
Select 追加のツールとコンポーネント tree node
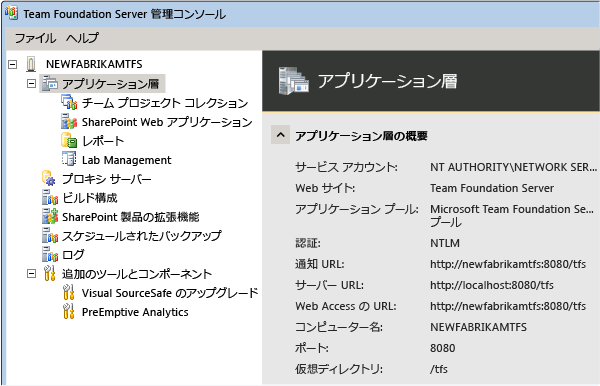[x=137, y=274]
